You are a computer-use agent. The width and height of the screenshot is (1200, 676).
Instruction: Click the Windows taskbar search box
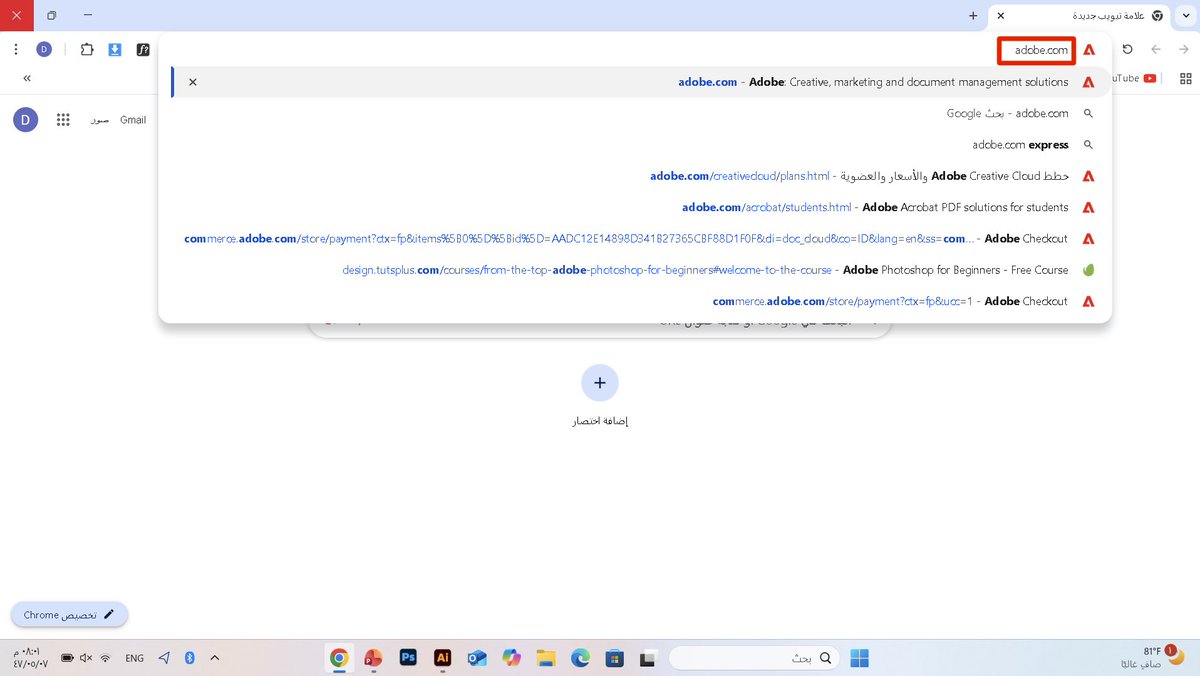(754, 657)
